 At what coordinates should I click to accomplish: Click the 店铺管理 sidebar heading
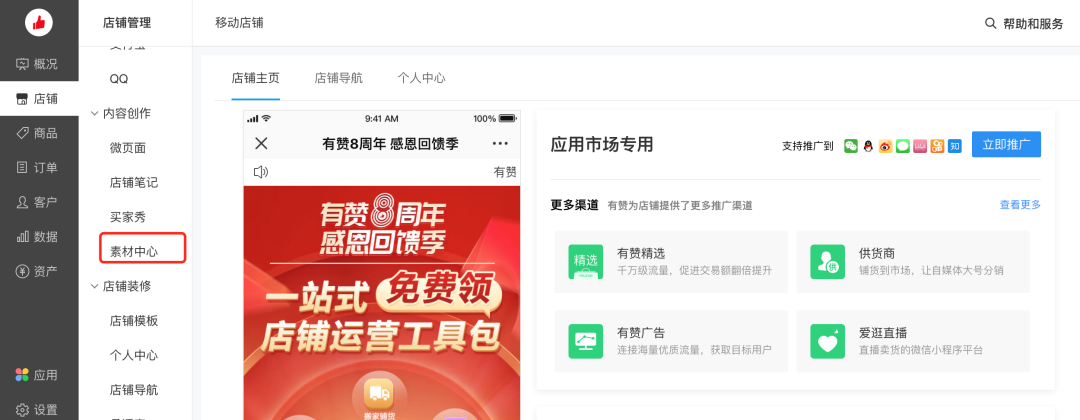(127, 23)
